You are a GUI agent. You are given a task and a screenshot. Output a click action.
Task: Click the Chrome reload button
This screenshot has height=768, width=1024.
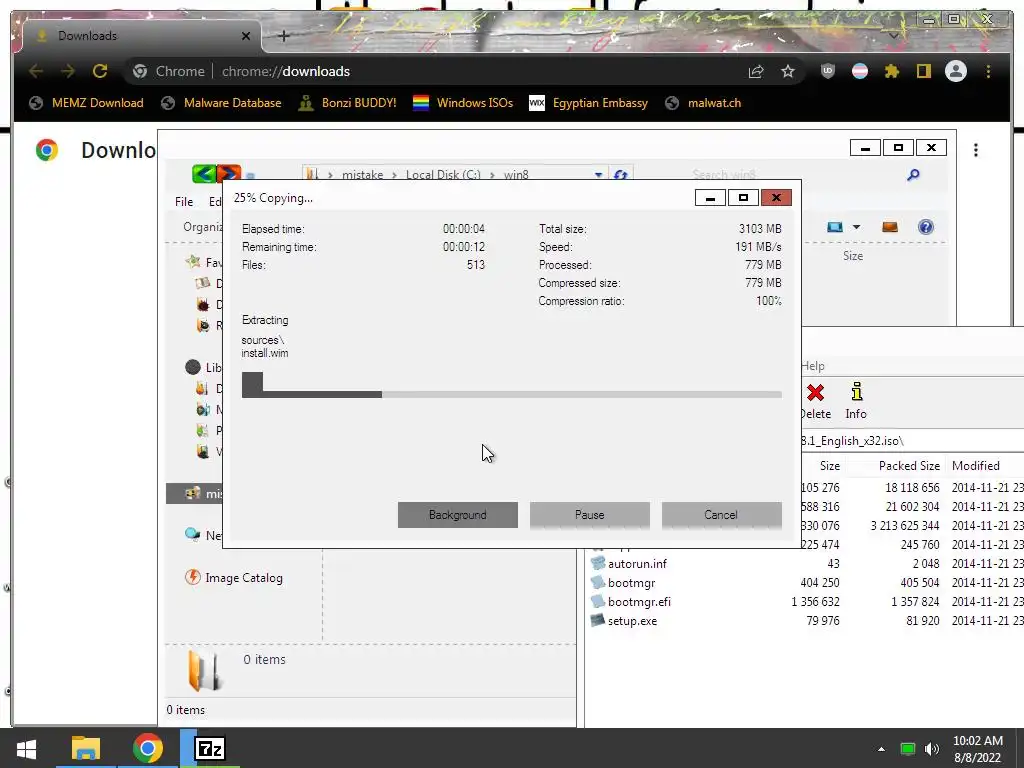[99, 71]
